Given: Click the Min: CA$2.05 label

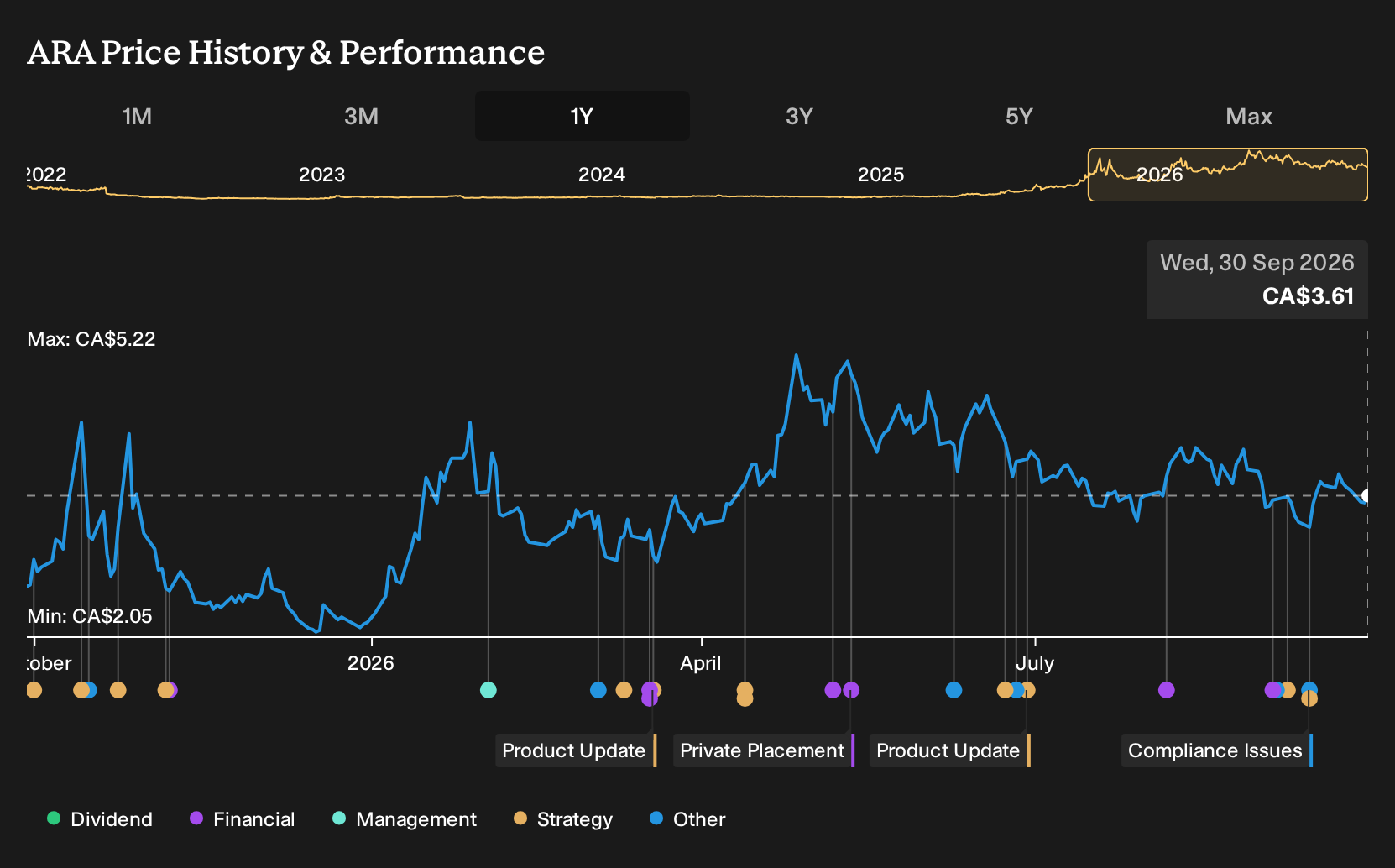Looking at the screenshot, I should [90, 616].
